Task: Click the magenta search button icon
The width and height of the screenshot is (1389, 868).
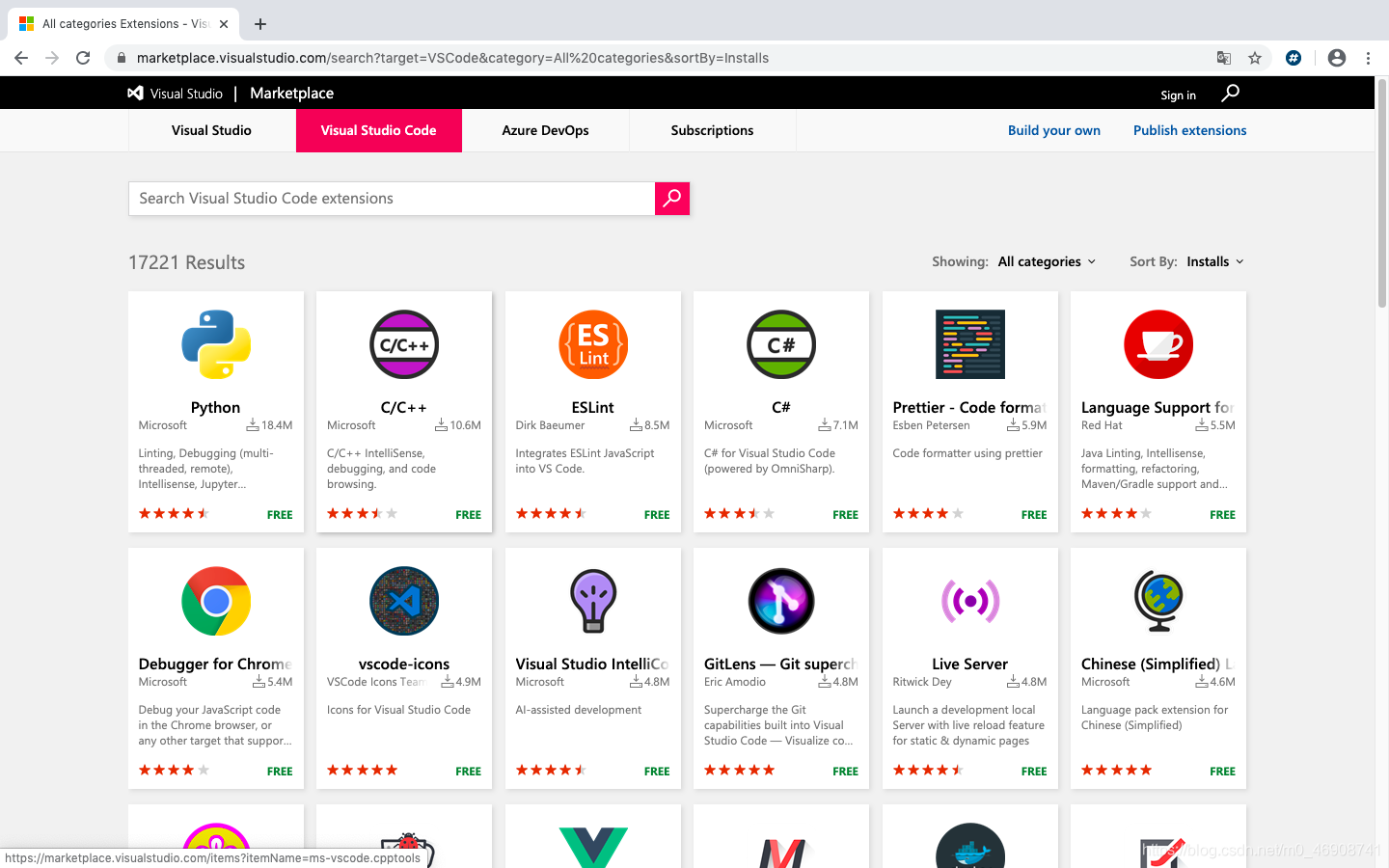Action: click(x=672, y=199)
